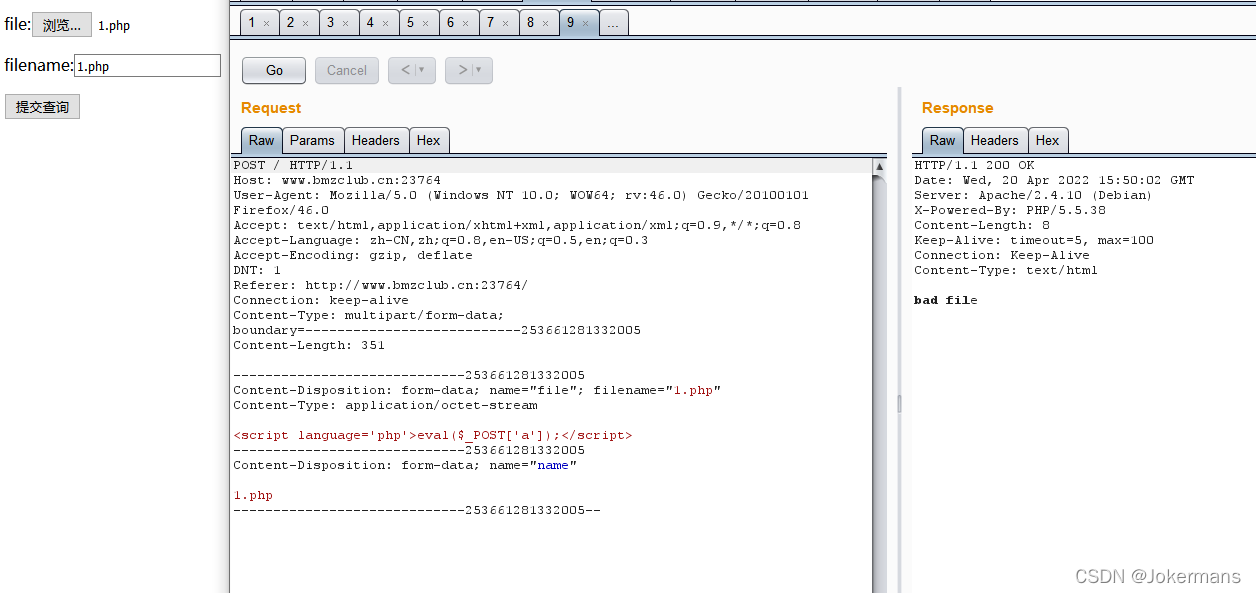Click the 'HTTP/1.1 200 OK' response status line
This screenshot has height=593, width=1256.
pyautogui.click(x=974, y=165)
